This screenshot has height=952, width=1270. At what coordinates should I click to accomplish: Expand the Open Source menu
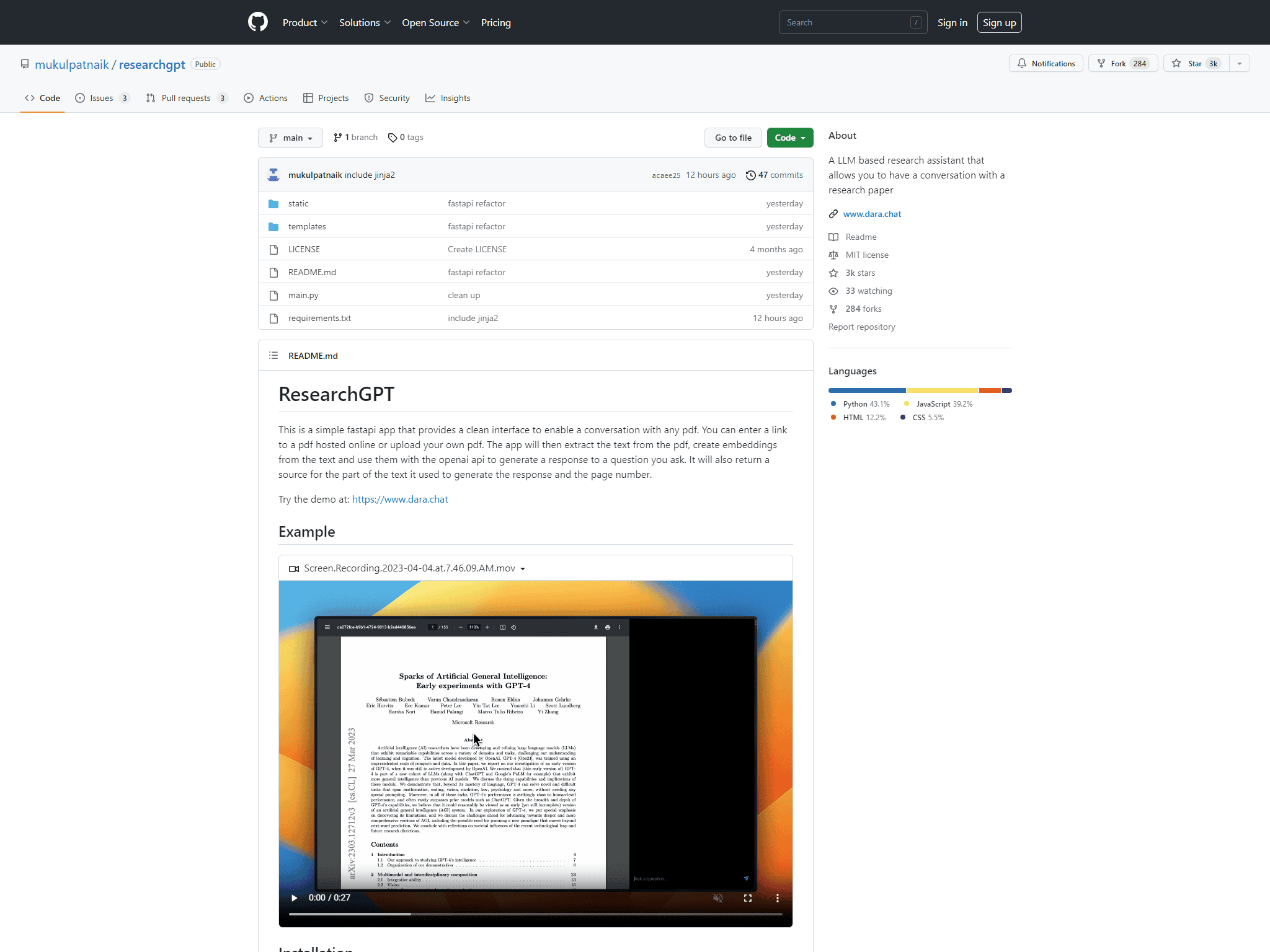point(435,22)
